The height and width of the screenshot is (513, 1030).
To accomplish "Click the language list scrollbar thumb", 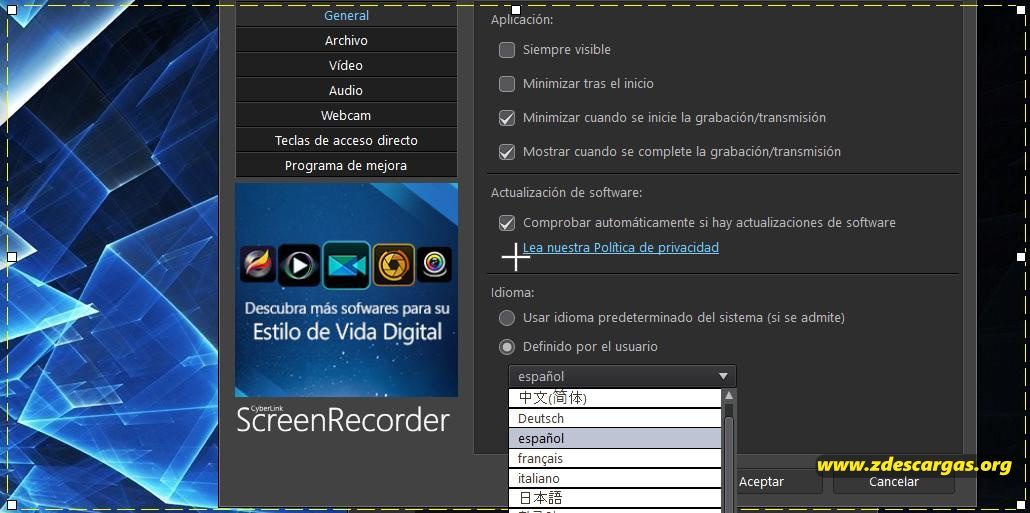I will (x=728, y=463).
